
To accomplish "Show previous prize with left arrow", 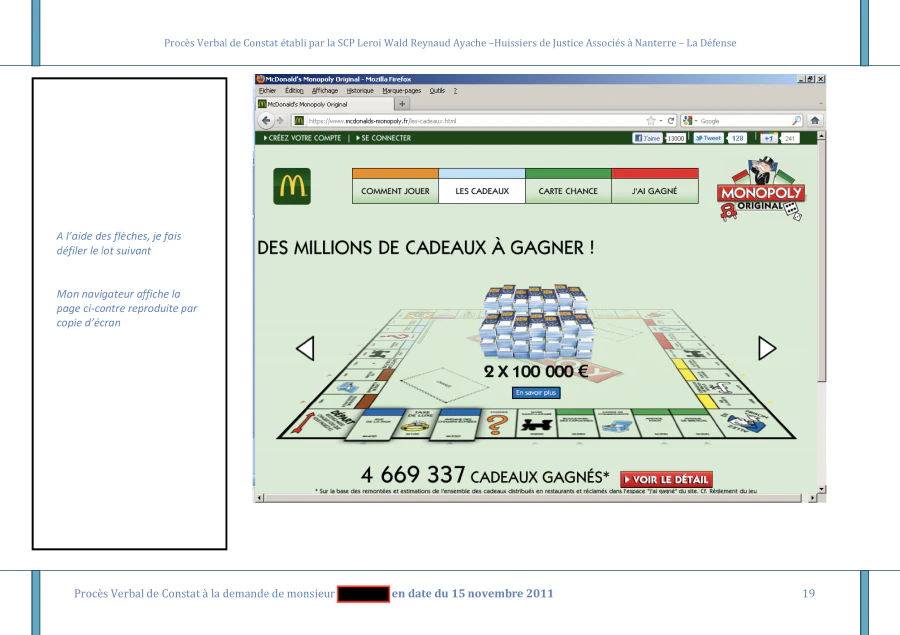I will click(x=306, y=348).
